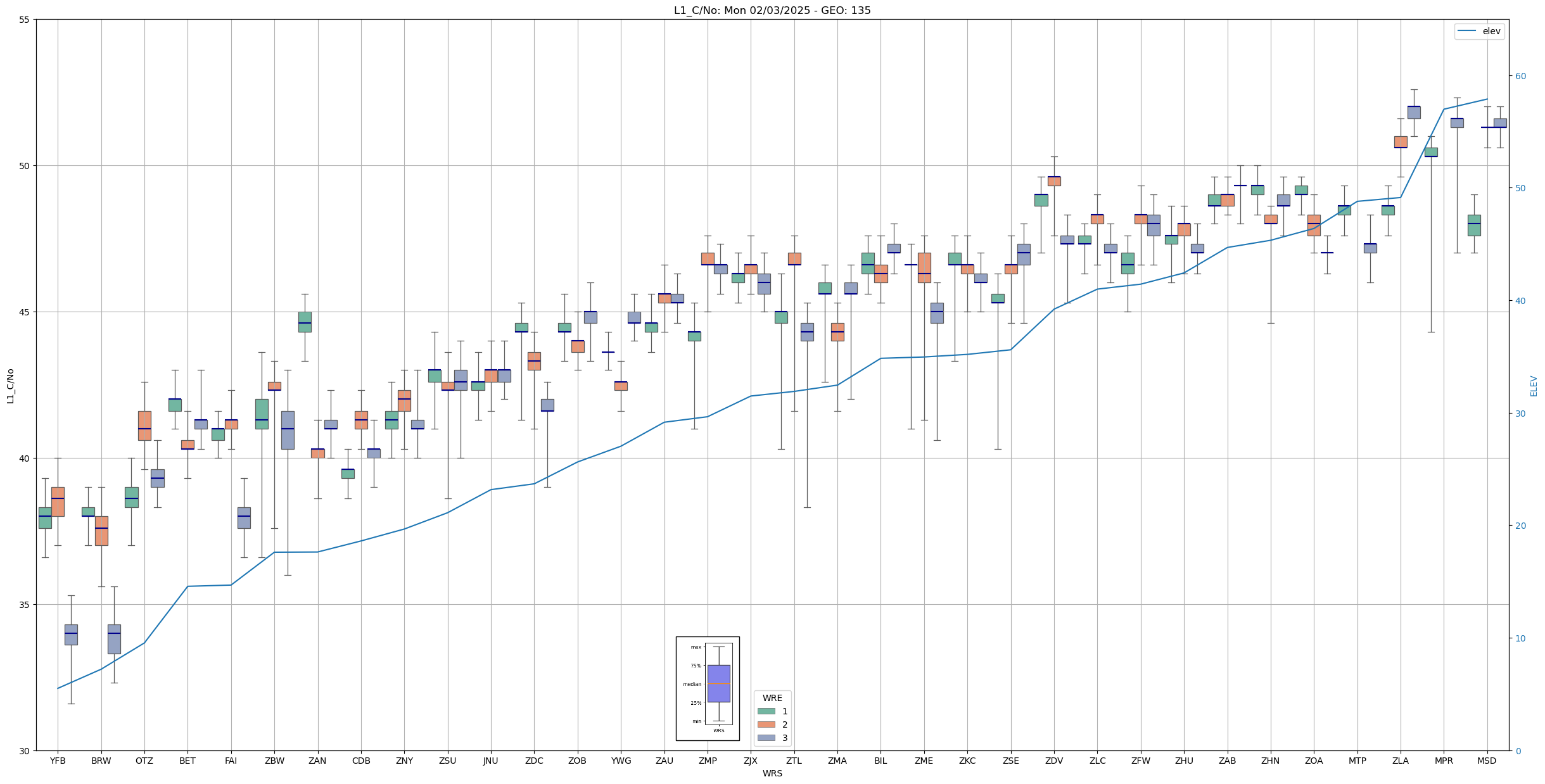The height and width of the screenshot is (784, 1545).
Task: Click the MPR x-axis tick label
Action: pos(1444,761)
